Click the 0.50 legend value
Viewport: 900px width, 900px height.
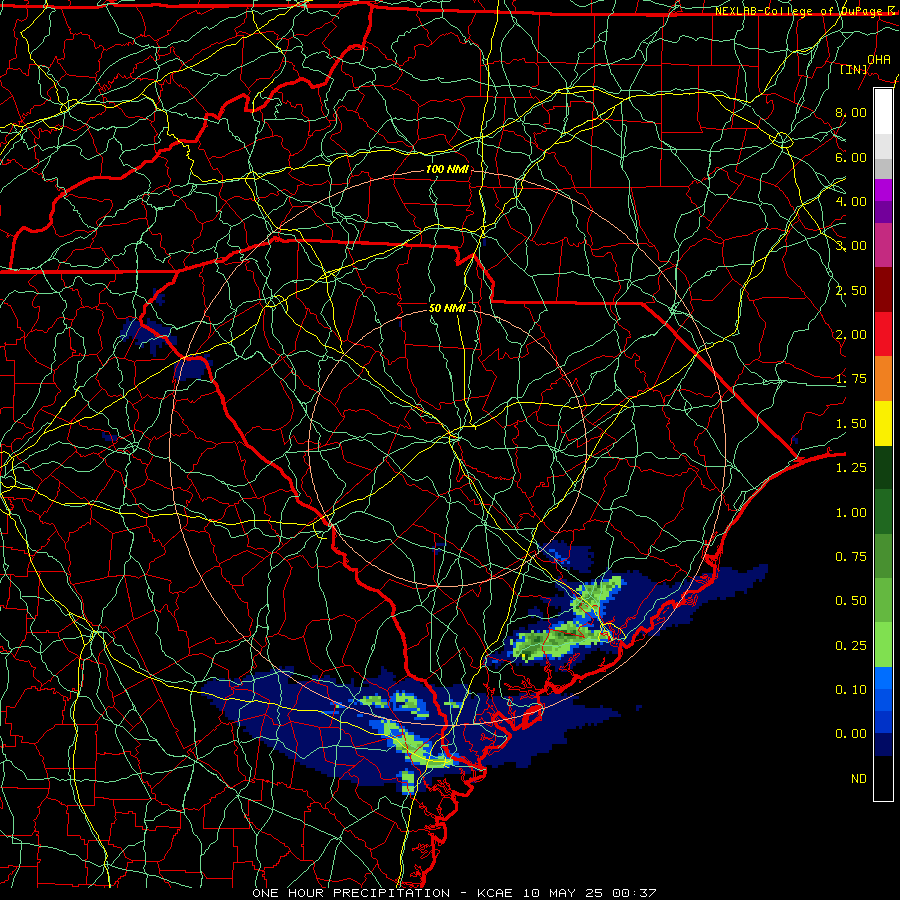pos(851,601)
